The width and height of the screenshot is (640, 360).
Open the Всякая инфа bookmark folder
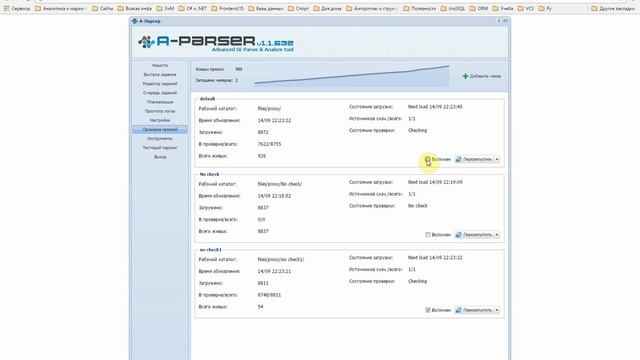point(135,8)
